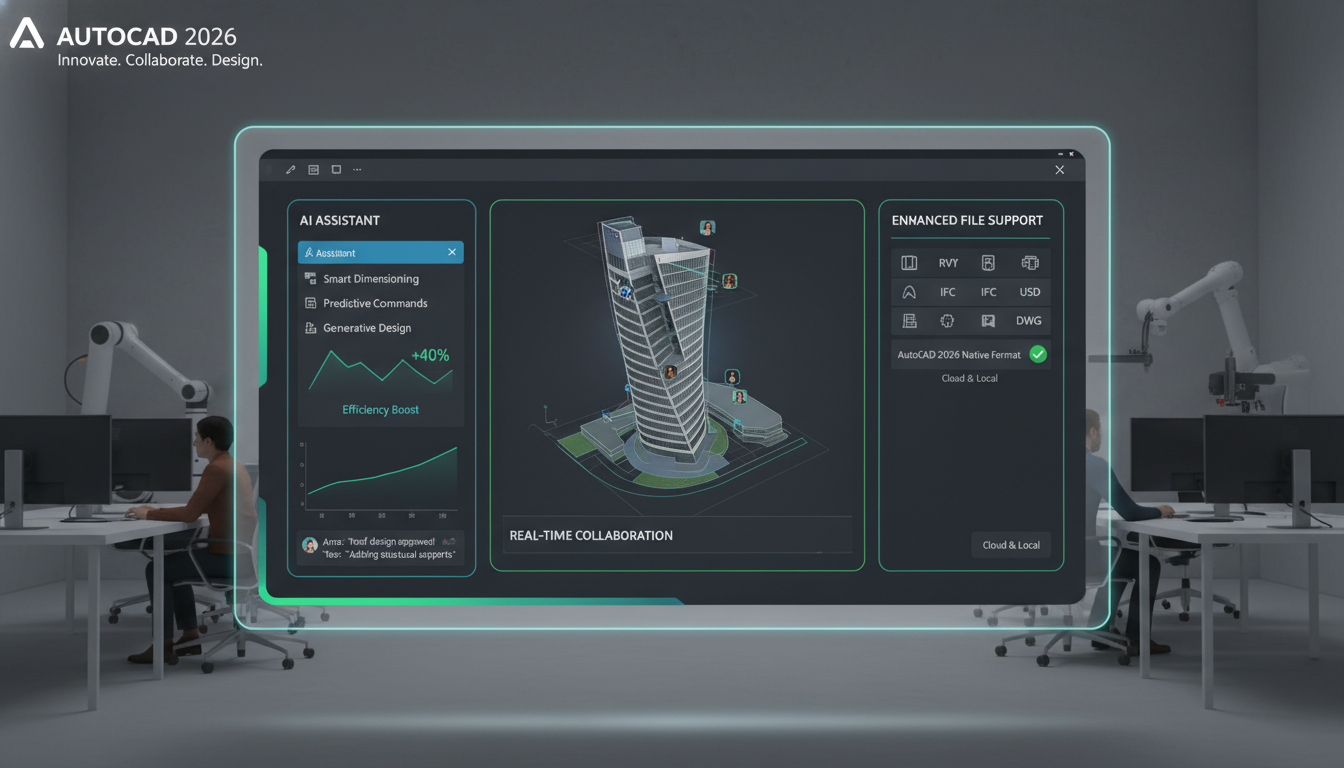
Task: Click the Smart Dimensioning icon
Action: [310, 279]
